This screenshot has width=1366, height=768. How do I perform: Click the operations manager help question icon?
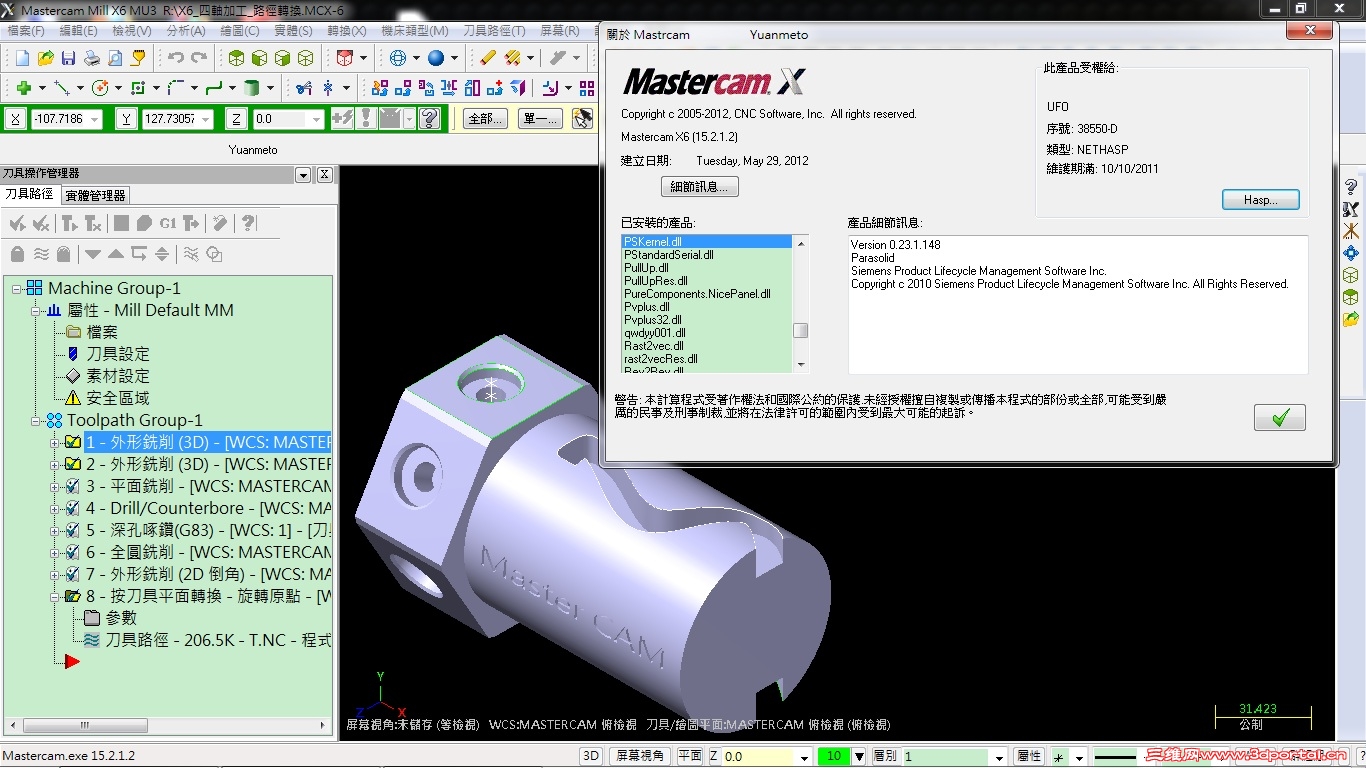248,223
